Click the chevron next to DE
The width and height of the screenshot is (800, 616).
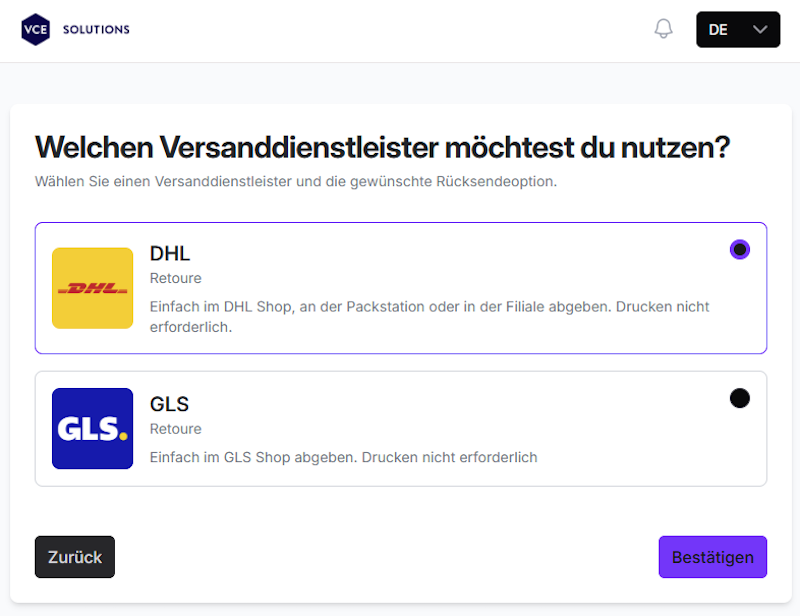pos(759,29)
